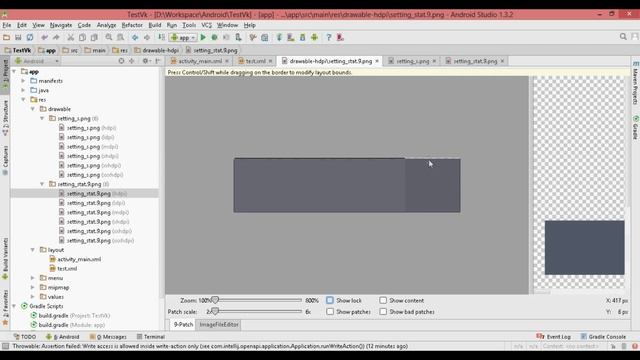Click the Redo arrow icon
The height and width of the screenshot is (360, 640).
click(x=56, y=38)
